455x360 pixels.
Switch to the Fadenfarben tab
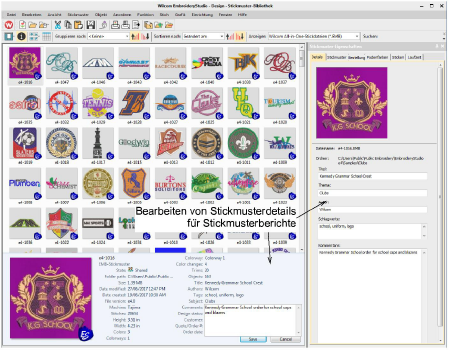click(378, 57)
